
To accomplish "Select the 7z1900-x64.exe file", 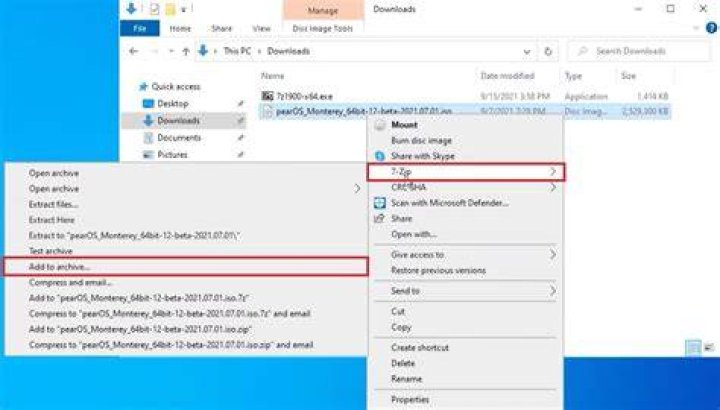I will point(304,96).
